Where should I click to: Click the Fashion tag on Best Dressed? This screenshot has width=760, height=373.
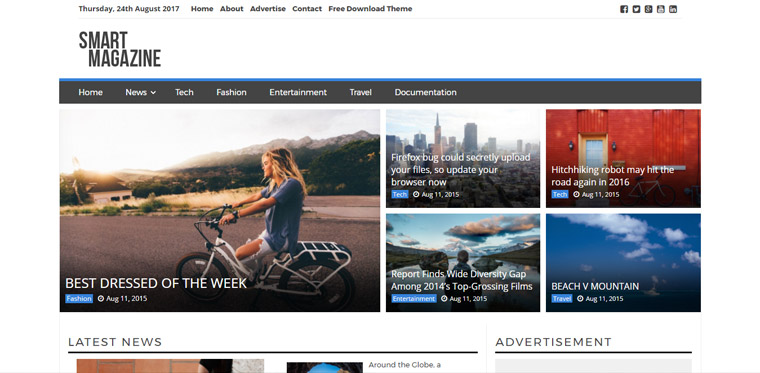pyautogui.click(x=79, y=298)
